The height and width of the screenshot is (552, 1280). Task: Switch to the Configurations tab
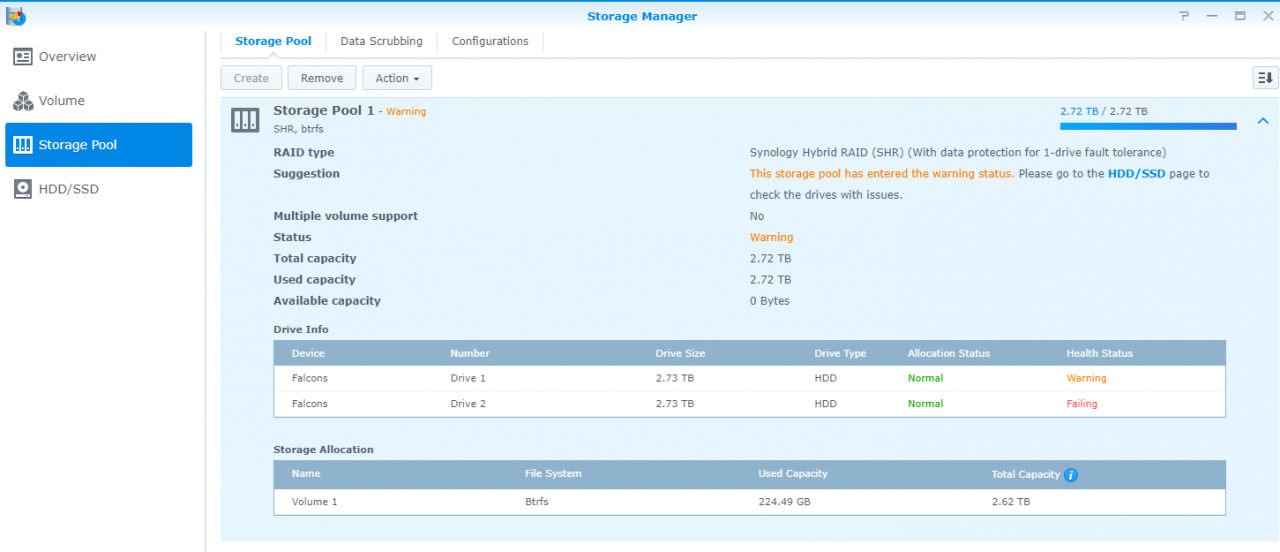(x=490, y=41)
